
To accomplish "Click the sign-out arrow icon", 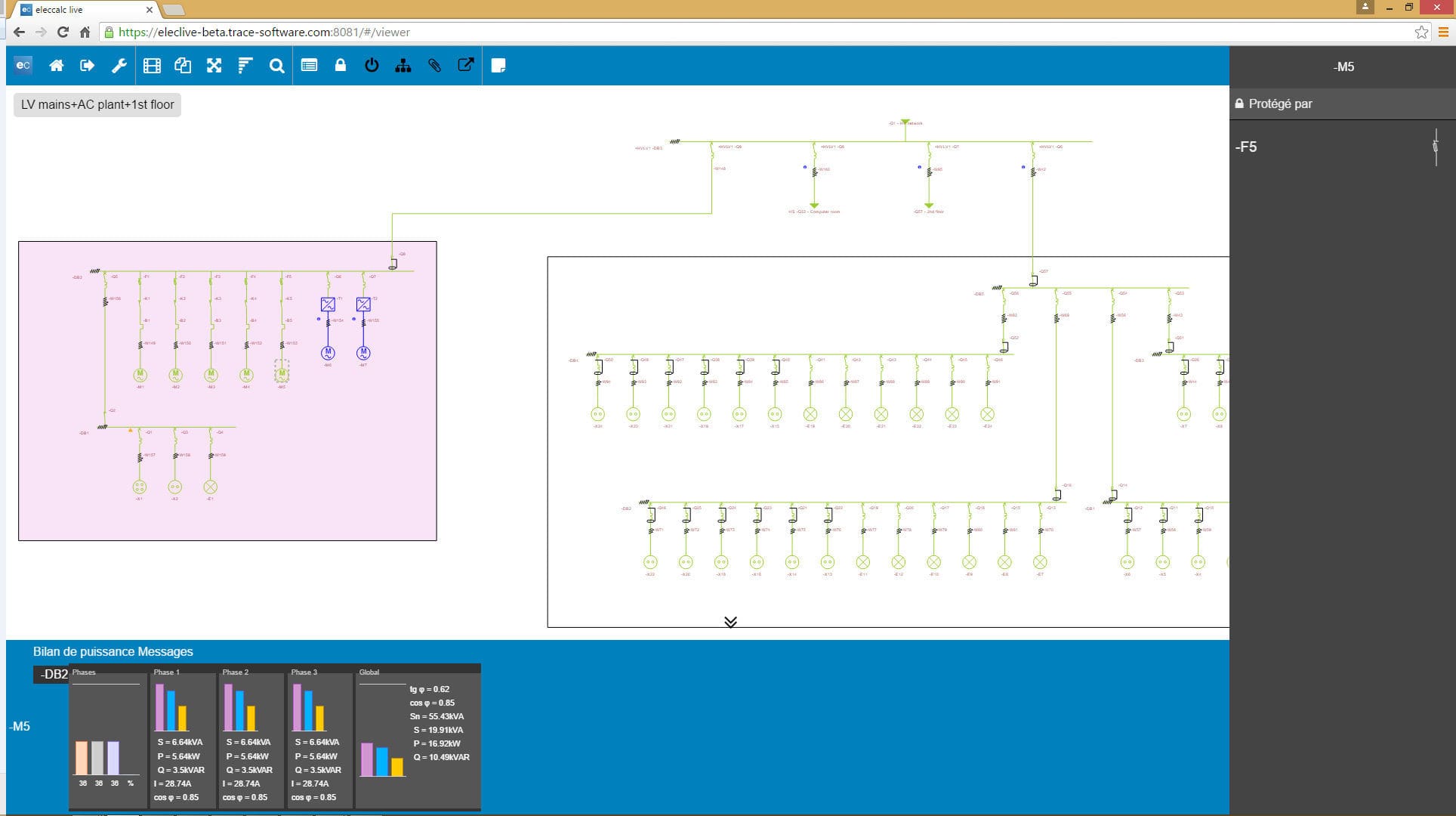I will tap(88, 66).
